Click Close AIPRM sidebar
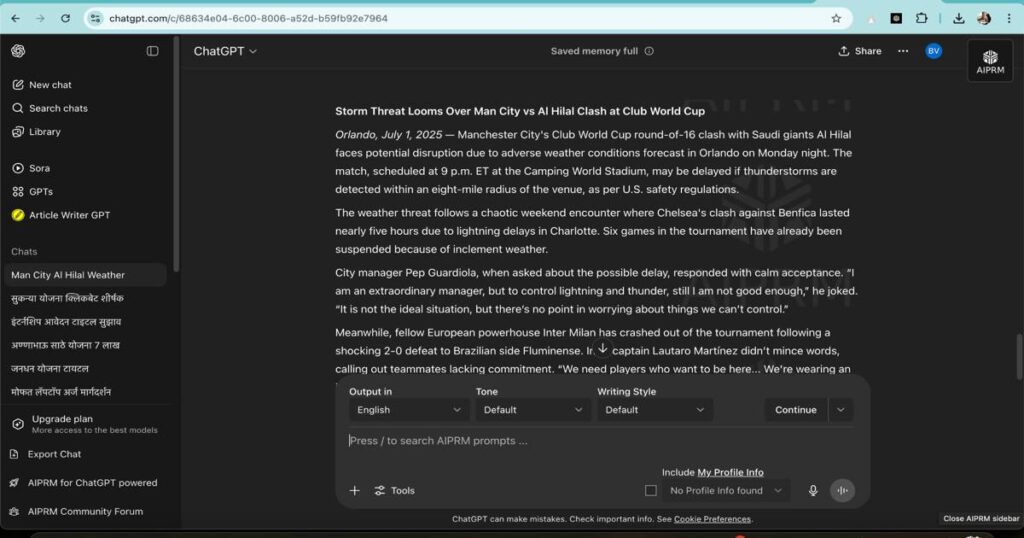 981,518
